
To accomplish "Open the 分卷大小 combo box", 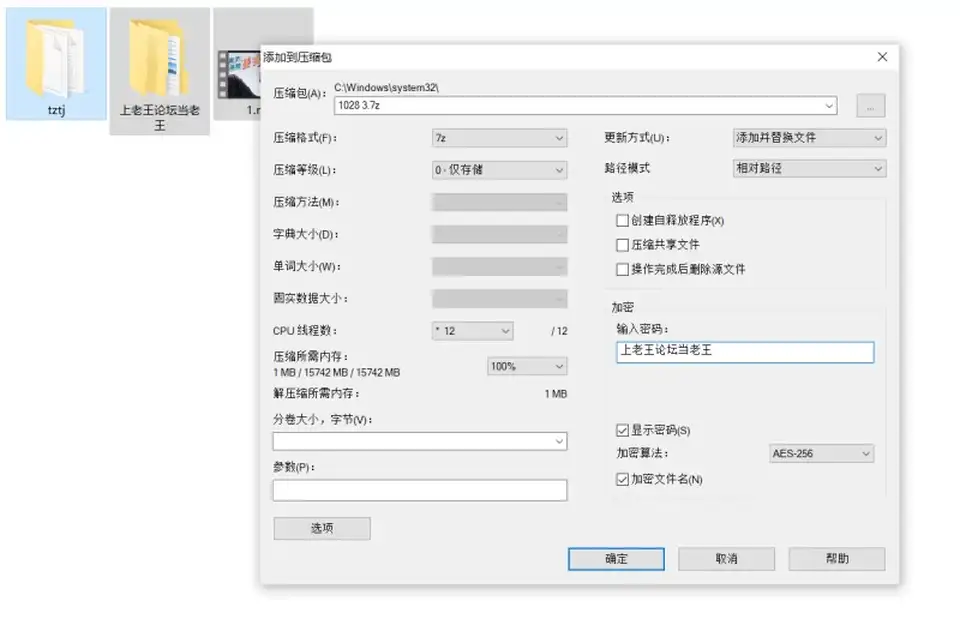I will [x=420, y=441].
